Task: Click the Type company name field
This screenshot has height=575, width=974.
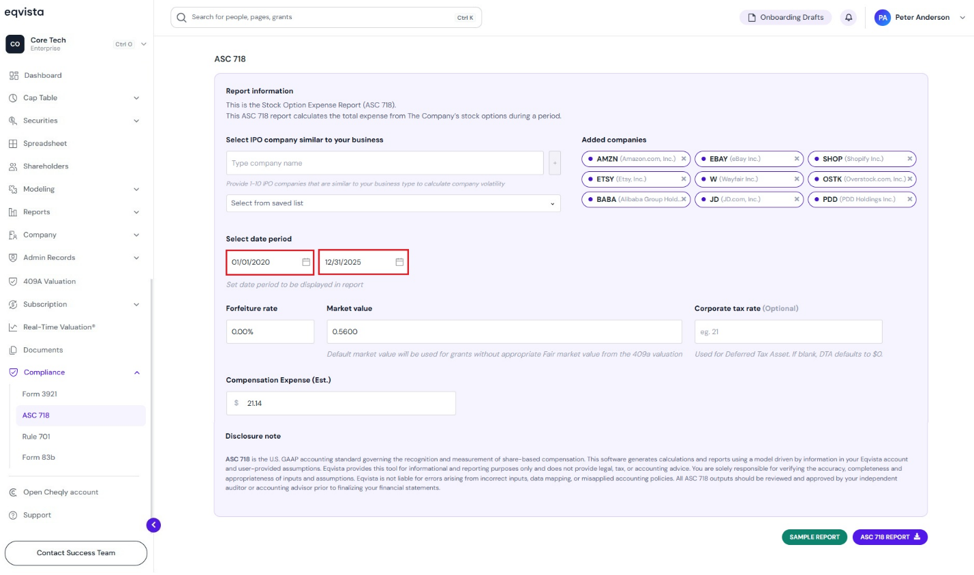Action: (x=385, y=163)
